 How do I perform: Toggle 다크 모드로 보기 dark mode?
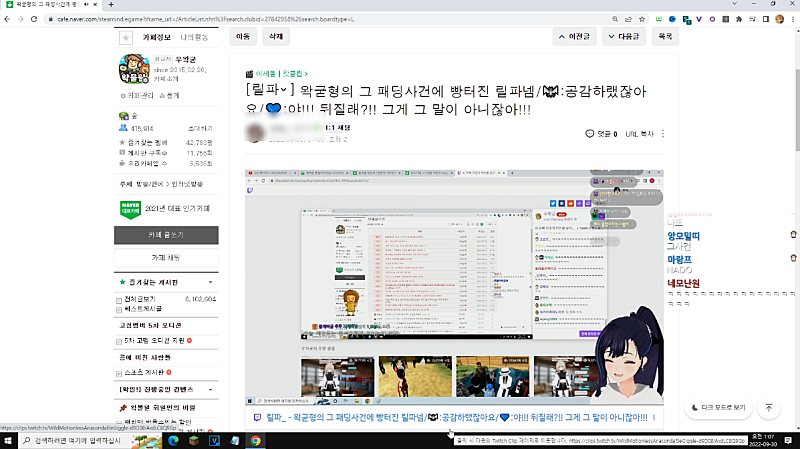point(720,408)
